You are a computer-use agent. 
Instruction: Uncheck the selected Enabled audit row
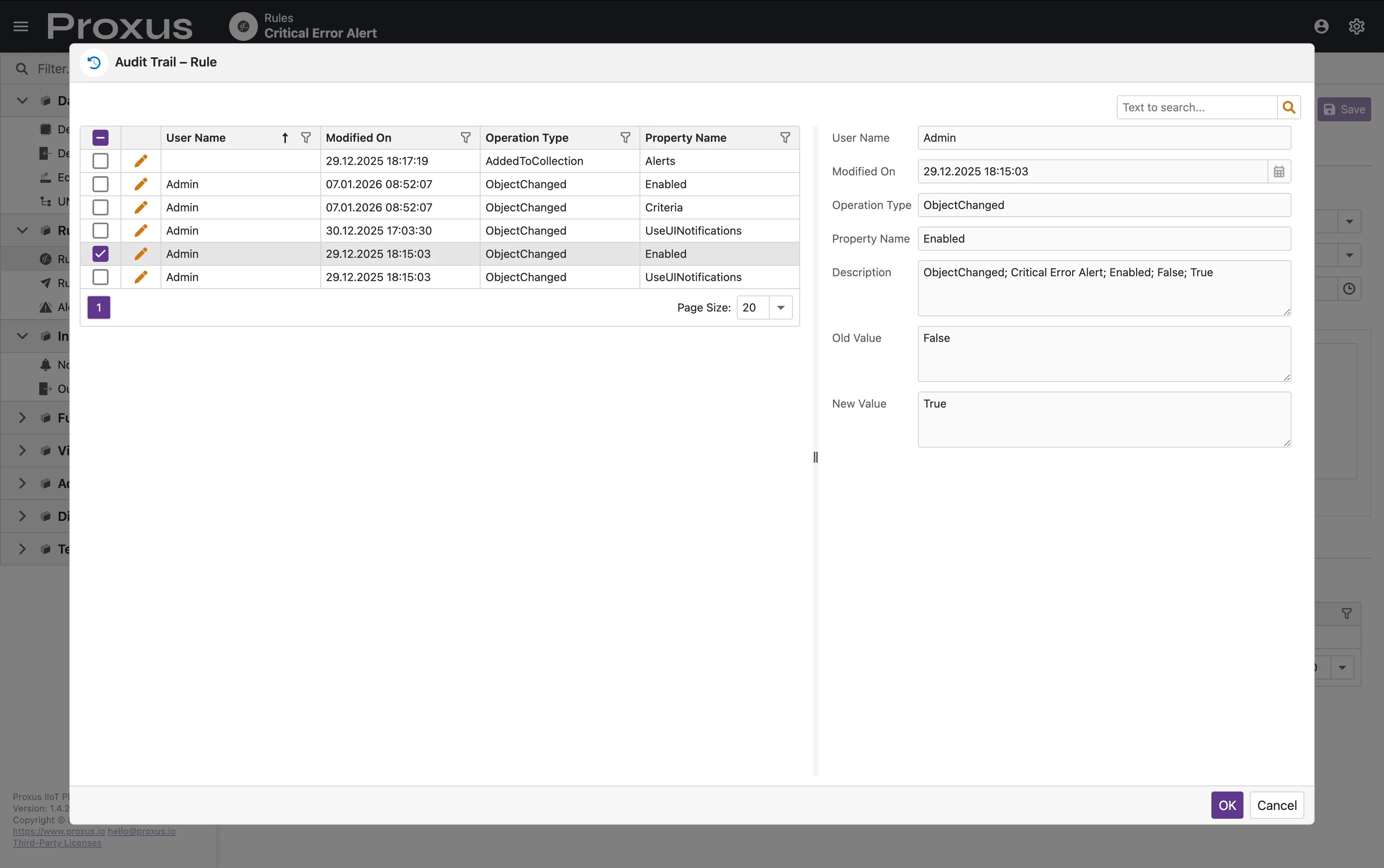click(100, 254)
